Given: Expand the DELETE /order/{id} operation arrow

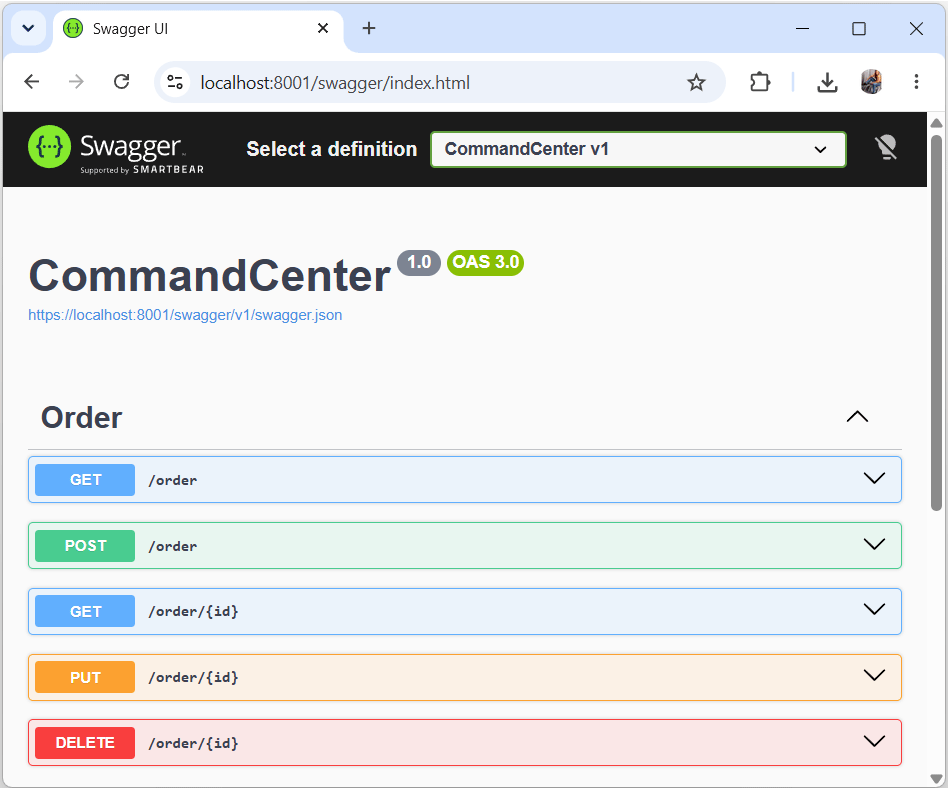Looking at the screenshot, I should pos(874,741).
